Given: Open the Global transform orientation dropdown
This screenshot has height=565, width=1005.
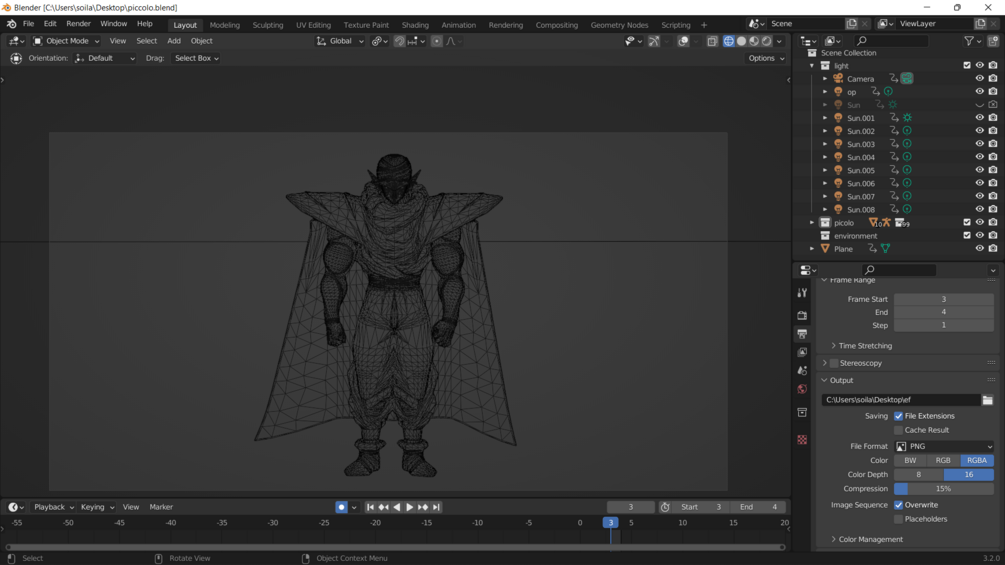Looking at the screenshot, I should tap(340, 41).
